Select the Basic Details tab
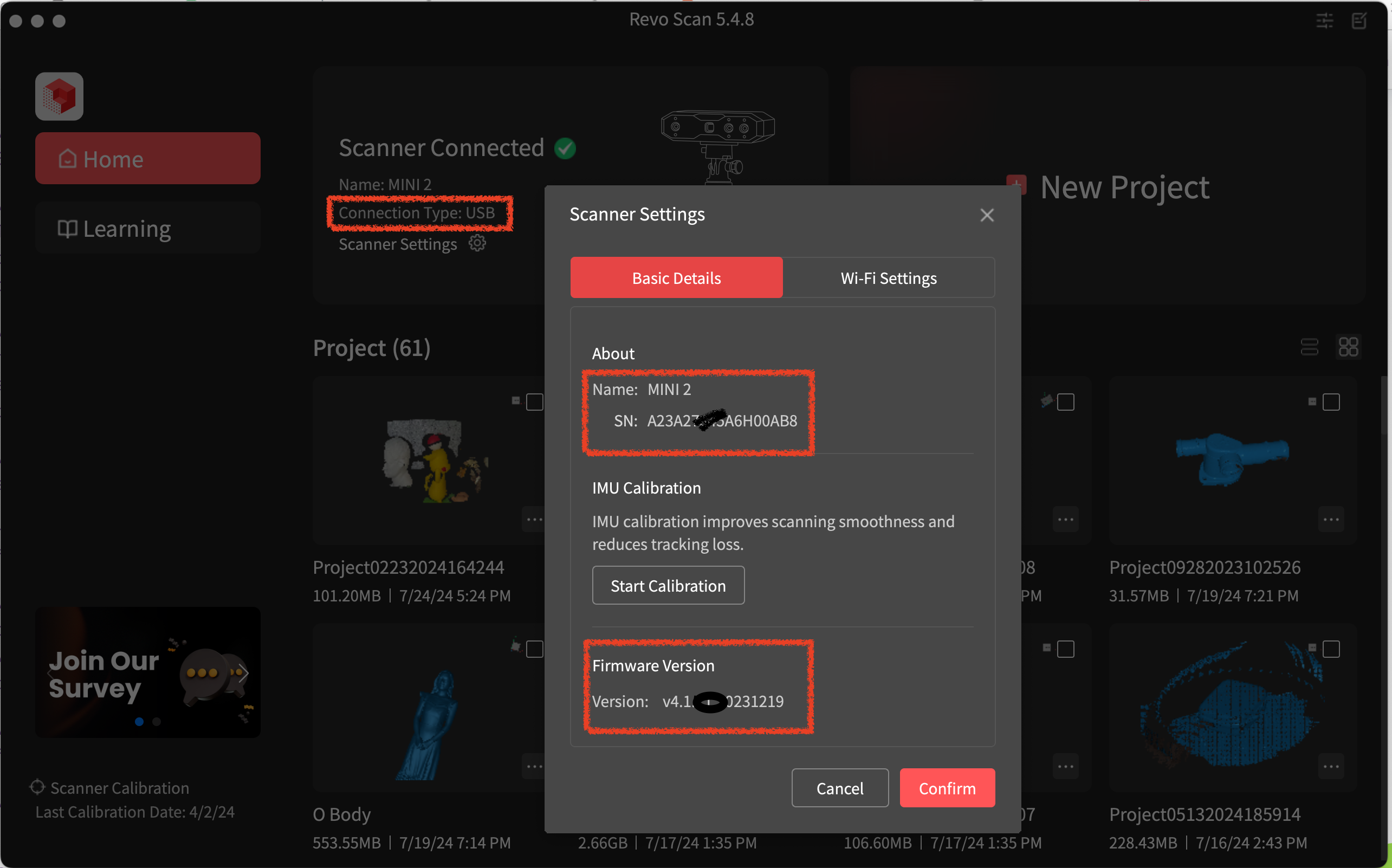Screen dimensions: 1392x868 click(676, 278)
